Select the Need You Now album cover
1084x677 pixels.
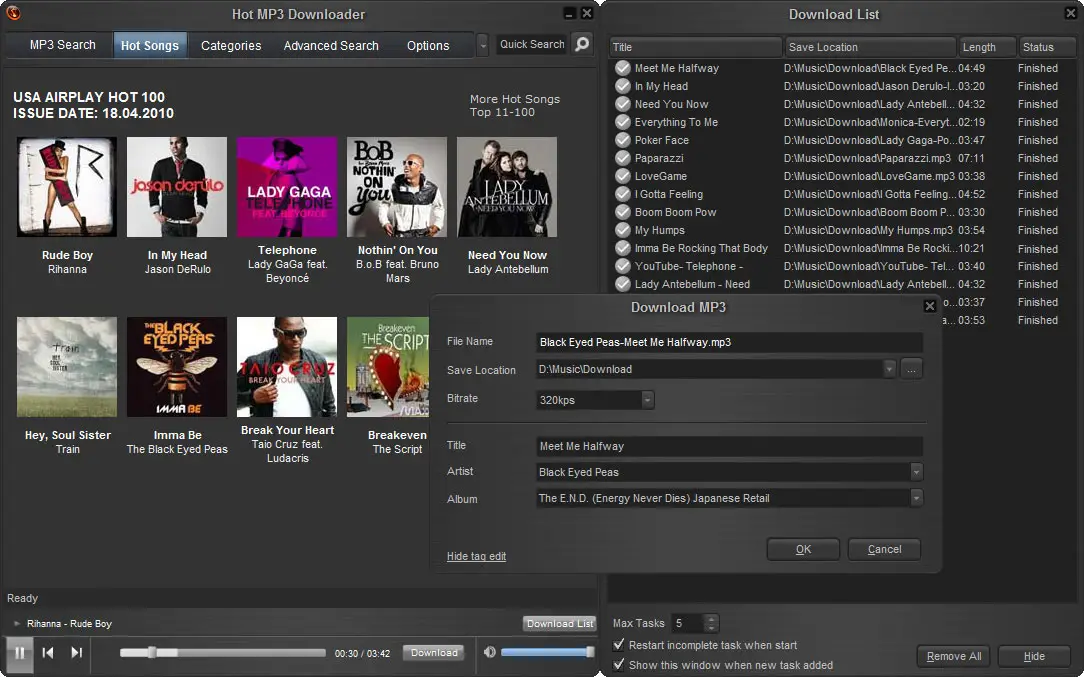[507, 187]
